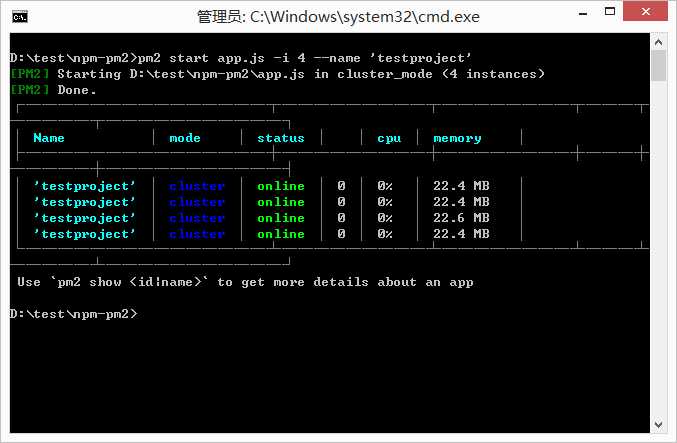Click the 'mode' column header
Viewport: 677px width, 443px height.
185,138
